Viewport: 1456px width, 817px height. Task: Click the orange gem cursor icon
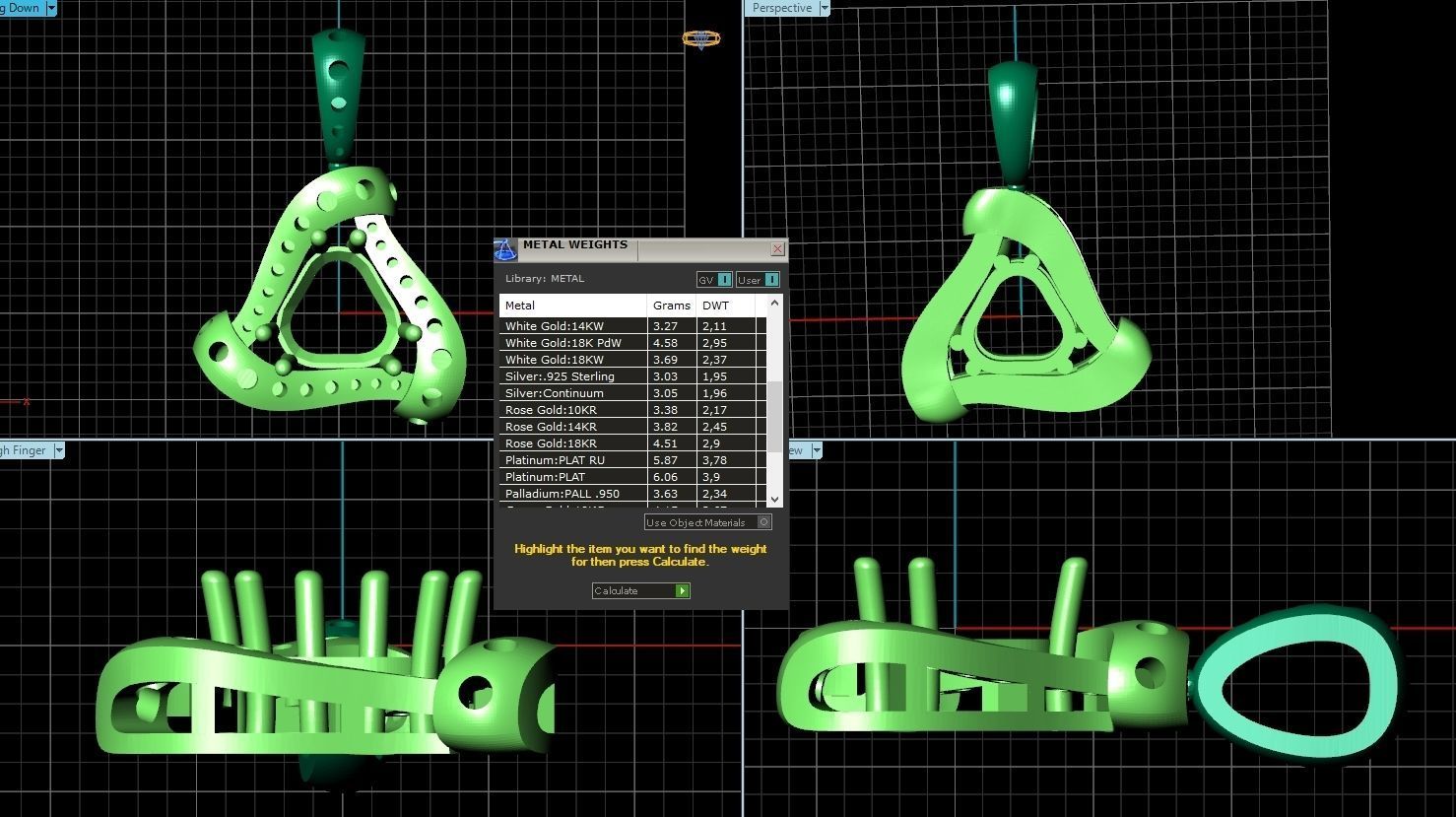pos(700,39)
